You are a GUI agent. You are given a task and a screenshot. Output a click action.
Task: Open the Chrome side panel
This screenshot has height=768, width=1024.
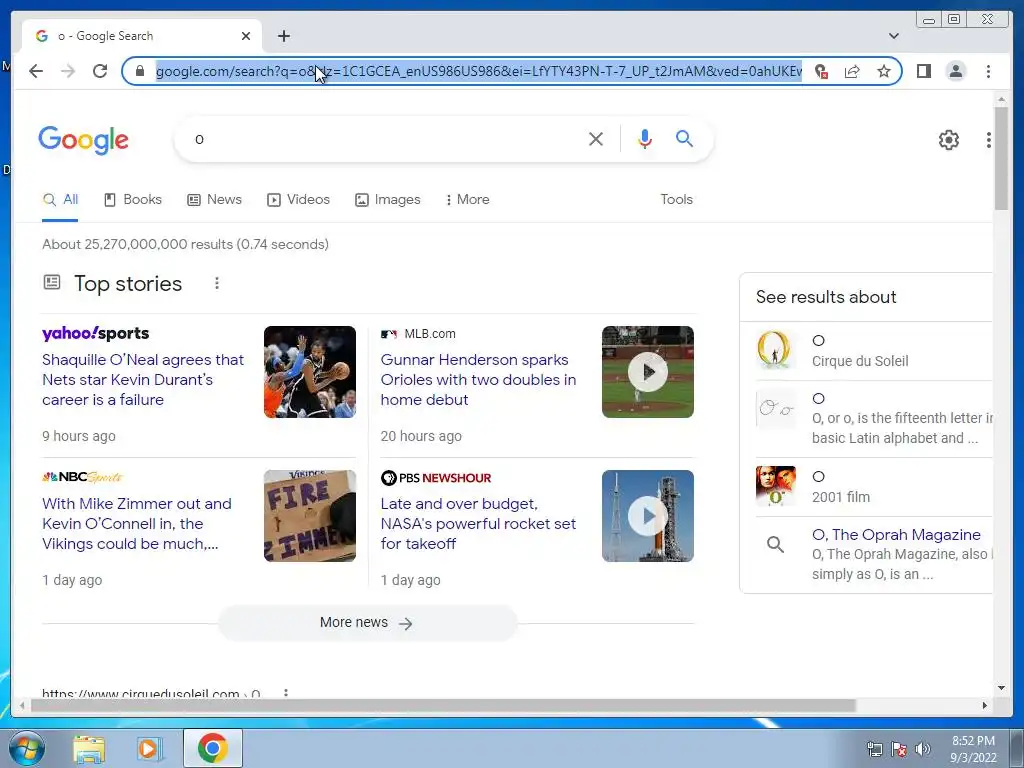point(923,71)
